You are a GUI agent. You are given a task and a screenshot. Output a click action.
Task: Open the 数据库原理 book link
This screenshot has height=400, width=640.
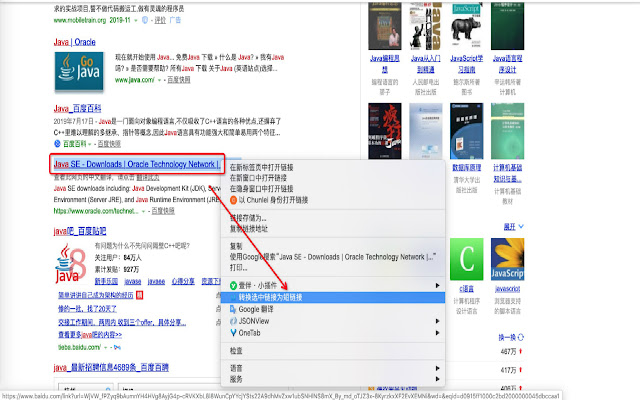[x=467, y=168]
